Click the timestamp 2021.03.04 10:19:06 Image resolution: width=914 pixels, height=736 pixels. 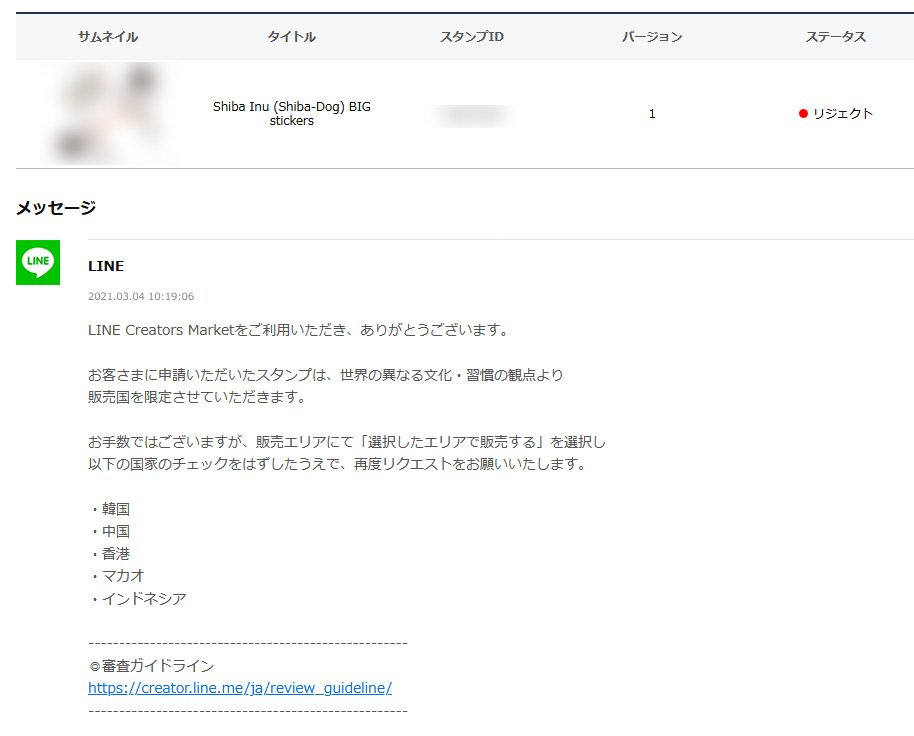(141, 296)
